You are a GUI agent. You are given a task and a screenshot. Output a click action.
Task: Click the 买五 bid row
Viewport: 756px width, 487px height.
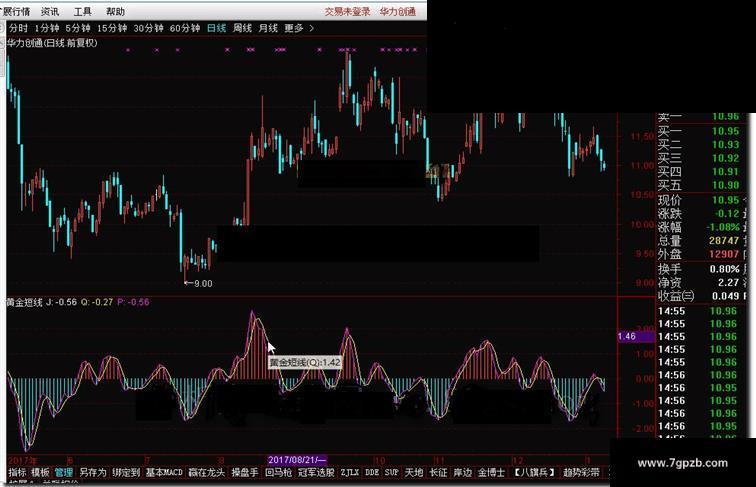tap(699, 185)
